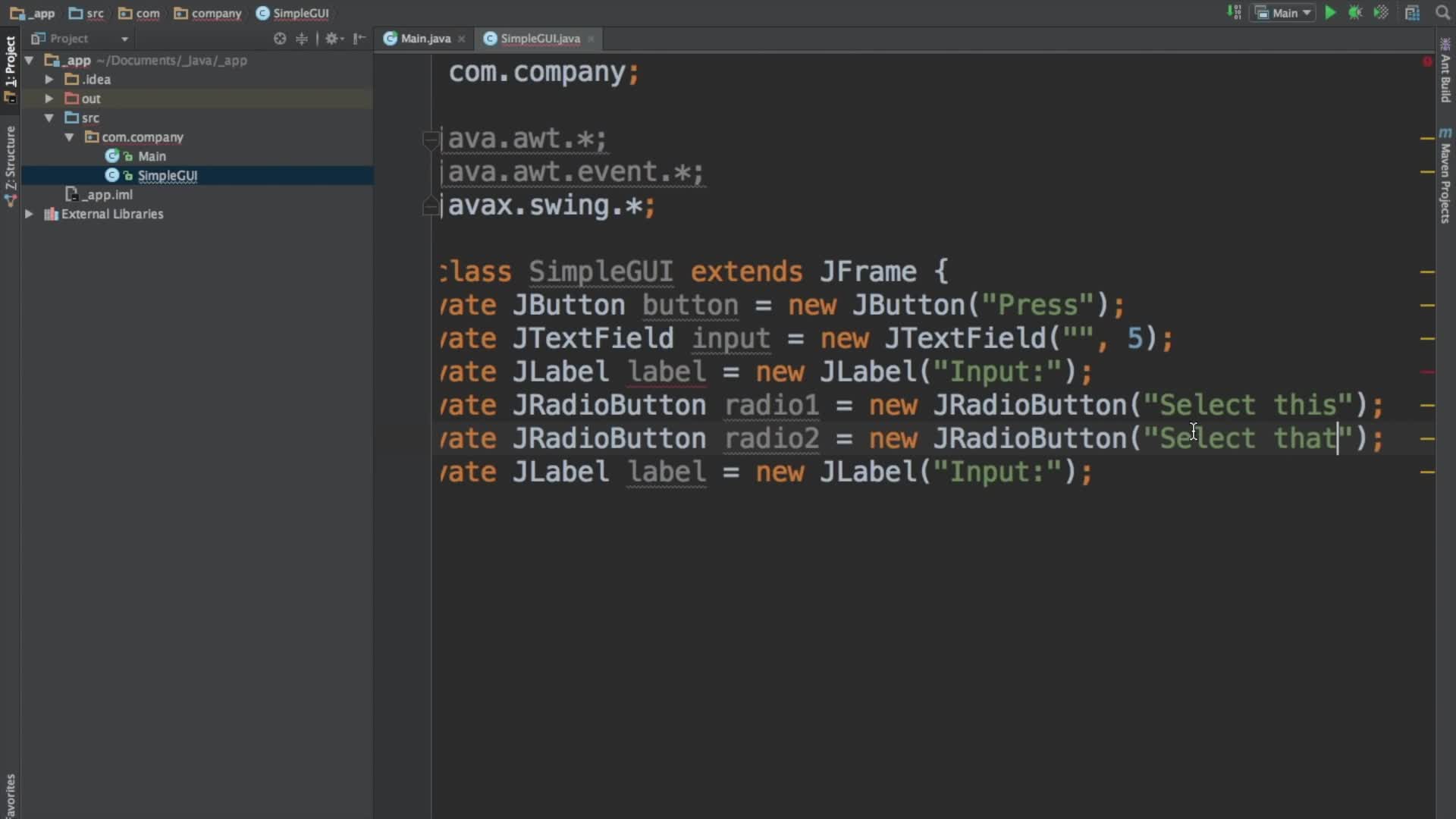Viewport: 1456px width, 819px height.
Task: Collapse the com.company package
Action: pos(69,136)
